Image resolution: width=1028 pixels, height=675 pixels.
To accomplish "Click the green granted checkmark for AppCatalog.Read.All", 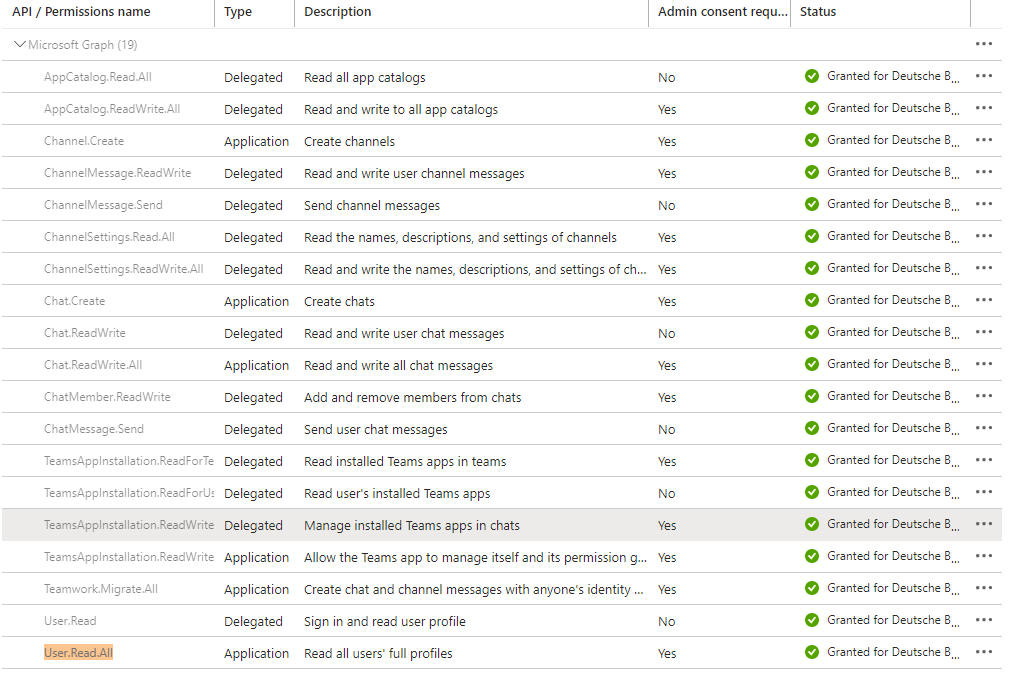I will tap(812, 76).
